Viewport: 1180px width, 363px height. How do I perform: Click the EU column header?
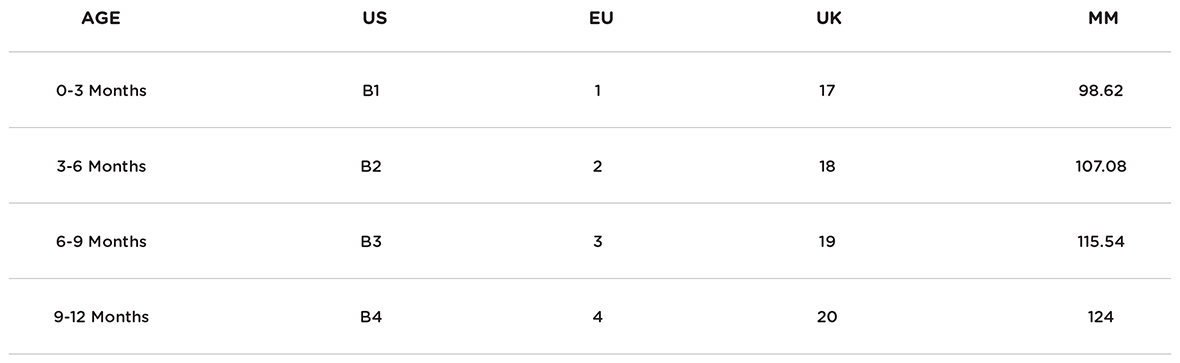(601, 19)
